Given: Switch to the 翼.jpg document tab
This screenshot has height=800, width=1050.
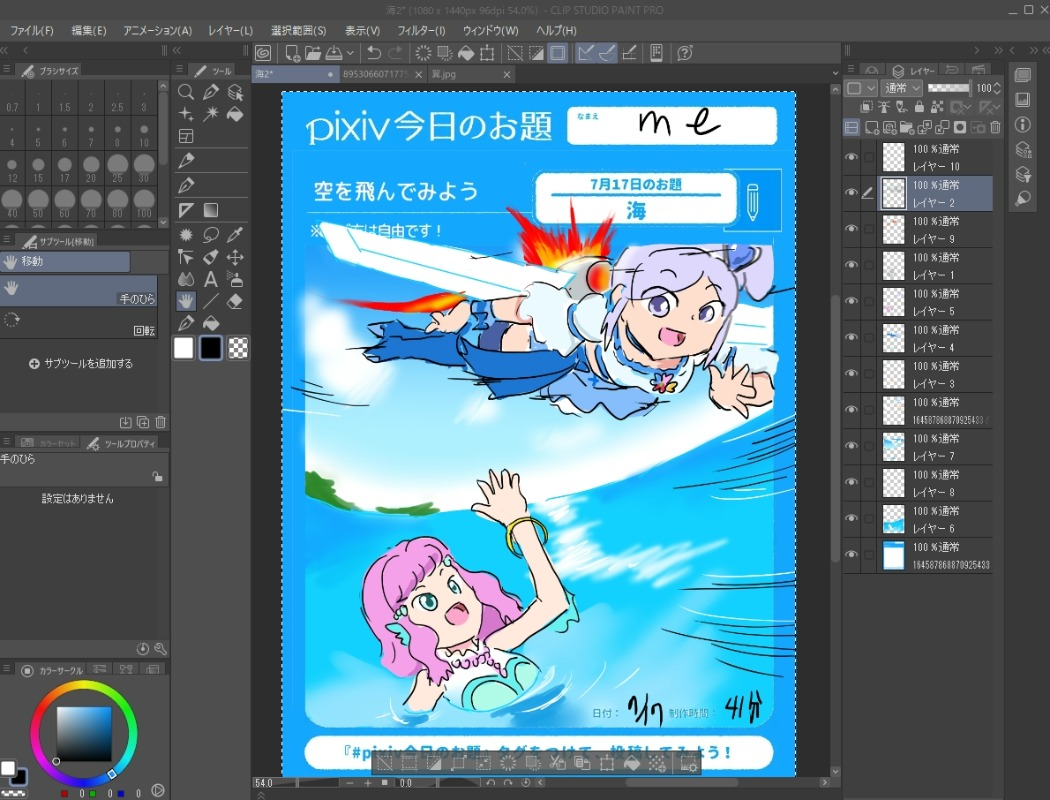Looking at the screenshot, I should tap(443, 74).
